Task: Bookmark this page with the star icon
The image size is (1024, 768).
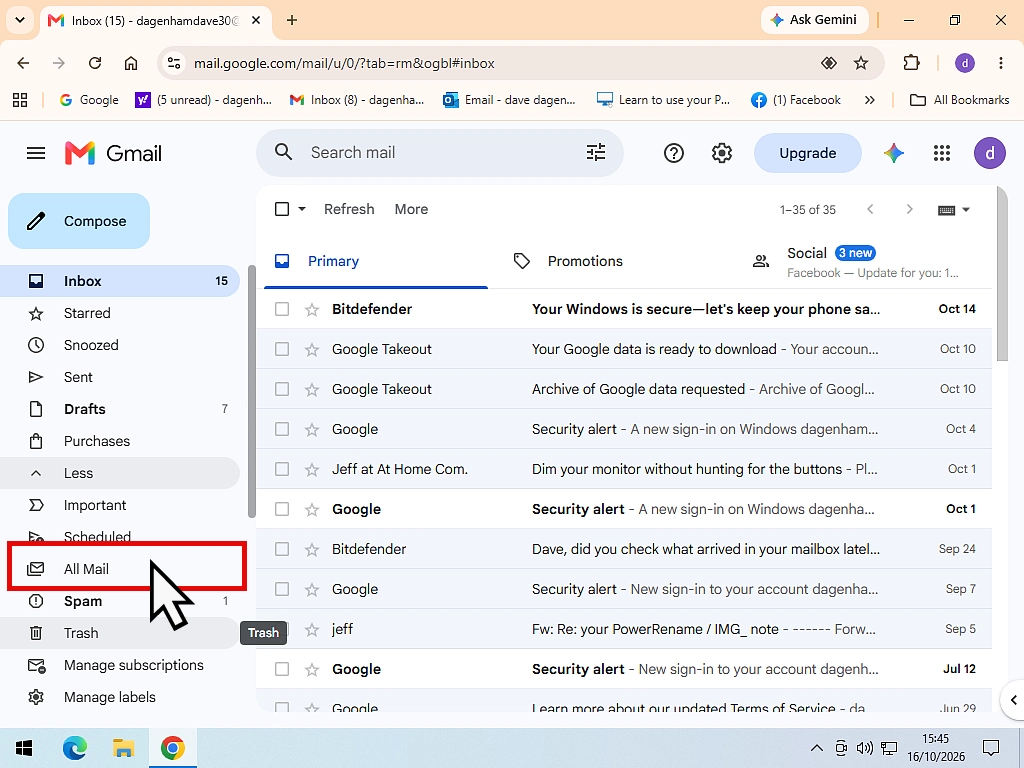Action: tap(861, 63)
